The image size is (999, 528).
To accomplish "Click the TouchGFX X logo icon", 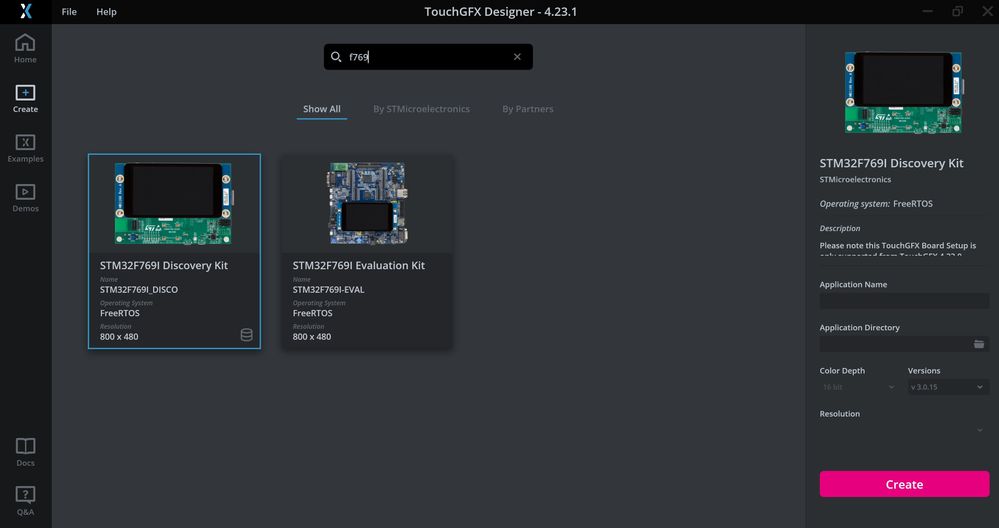I will point(25,11).
